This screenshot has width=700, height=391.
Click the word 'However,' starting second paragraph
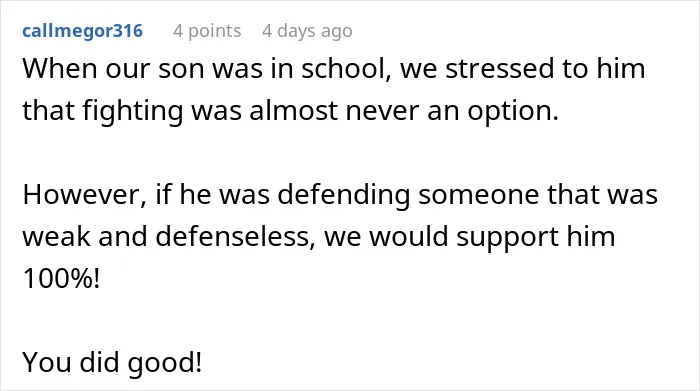click(85, 195)
